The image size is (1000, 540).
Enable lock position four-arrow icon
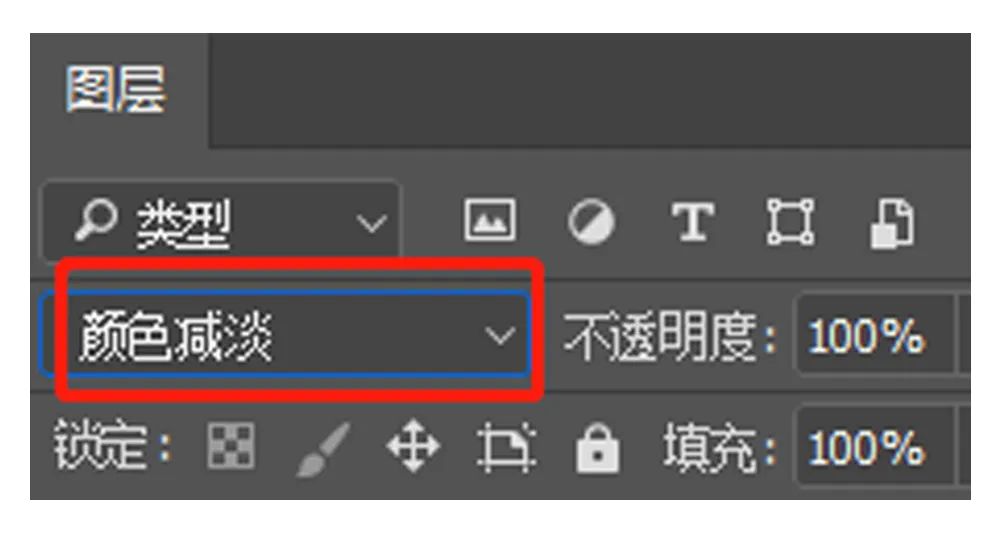(413, 446)
